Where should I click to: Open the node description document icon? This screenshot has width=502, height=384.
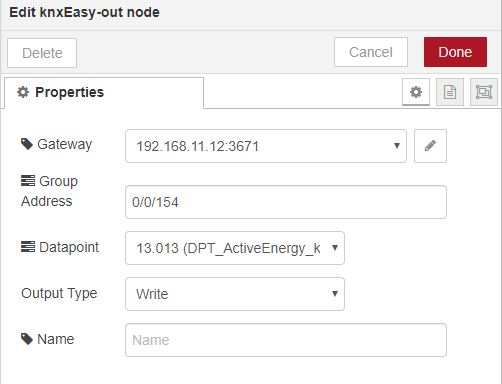450,92
